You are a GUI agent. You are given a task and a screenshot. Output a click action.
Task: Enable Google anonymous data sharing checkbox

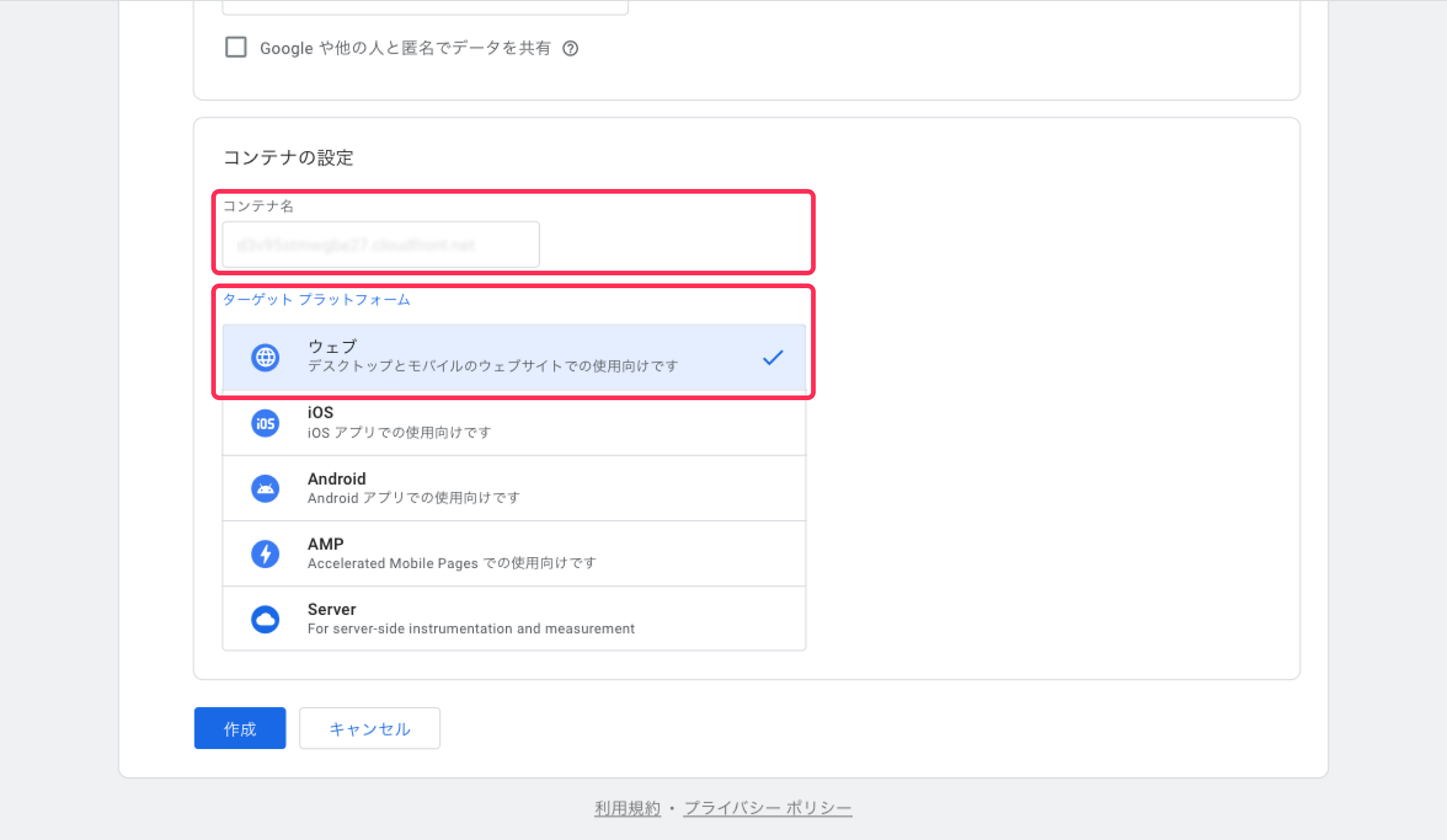236,47
